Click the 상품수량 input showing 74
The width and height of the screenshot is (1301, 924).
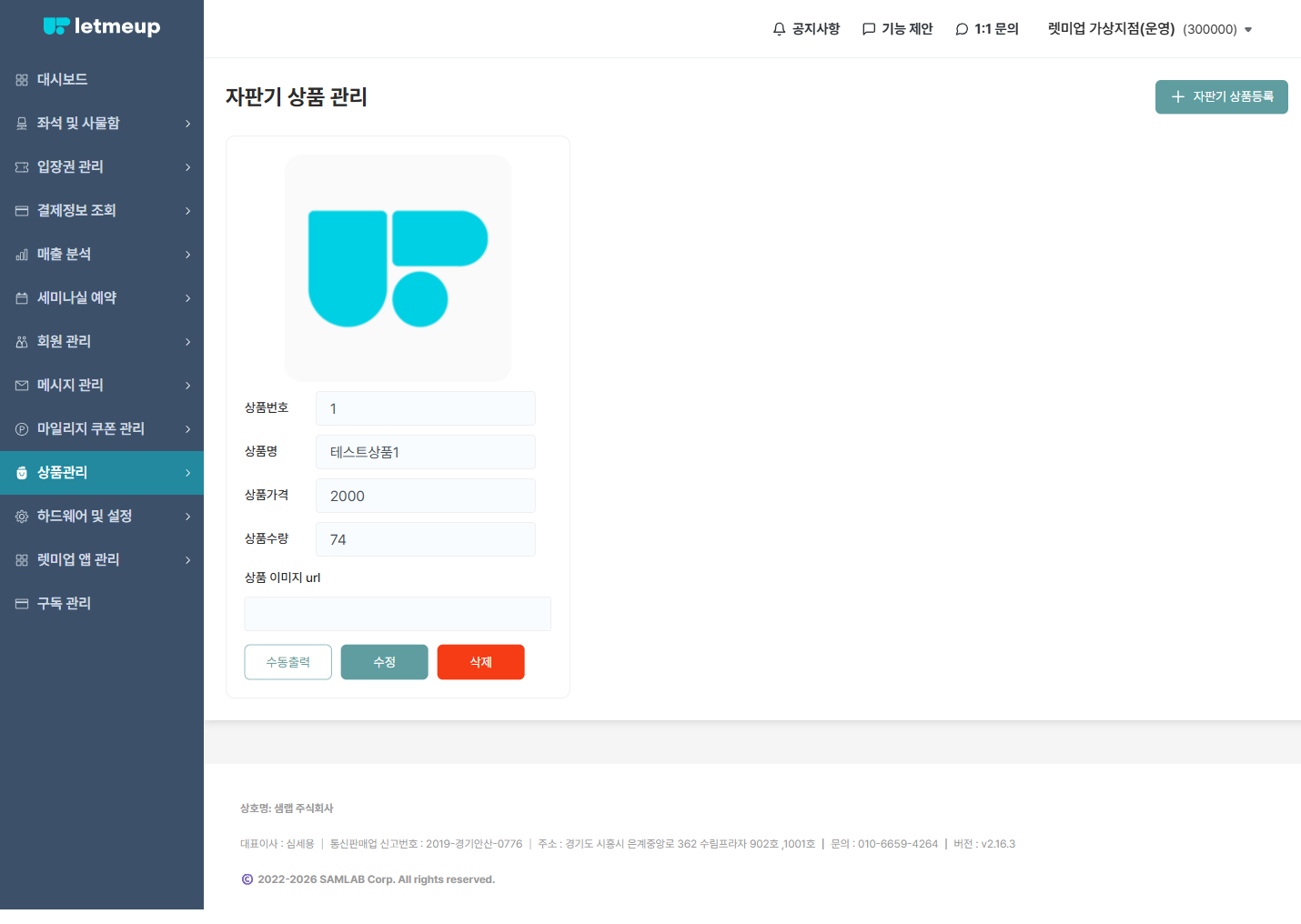click(x=426, y=539)
